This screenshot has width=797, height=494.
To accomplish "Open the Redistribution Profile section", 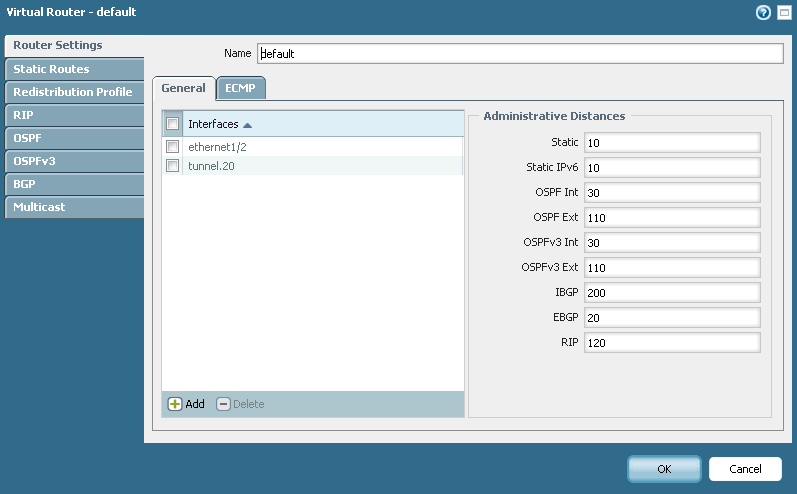I will point(72,92).
